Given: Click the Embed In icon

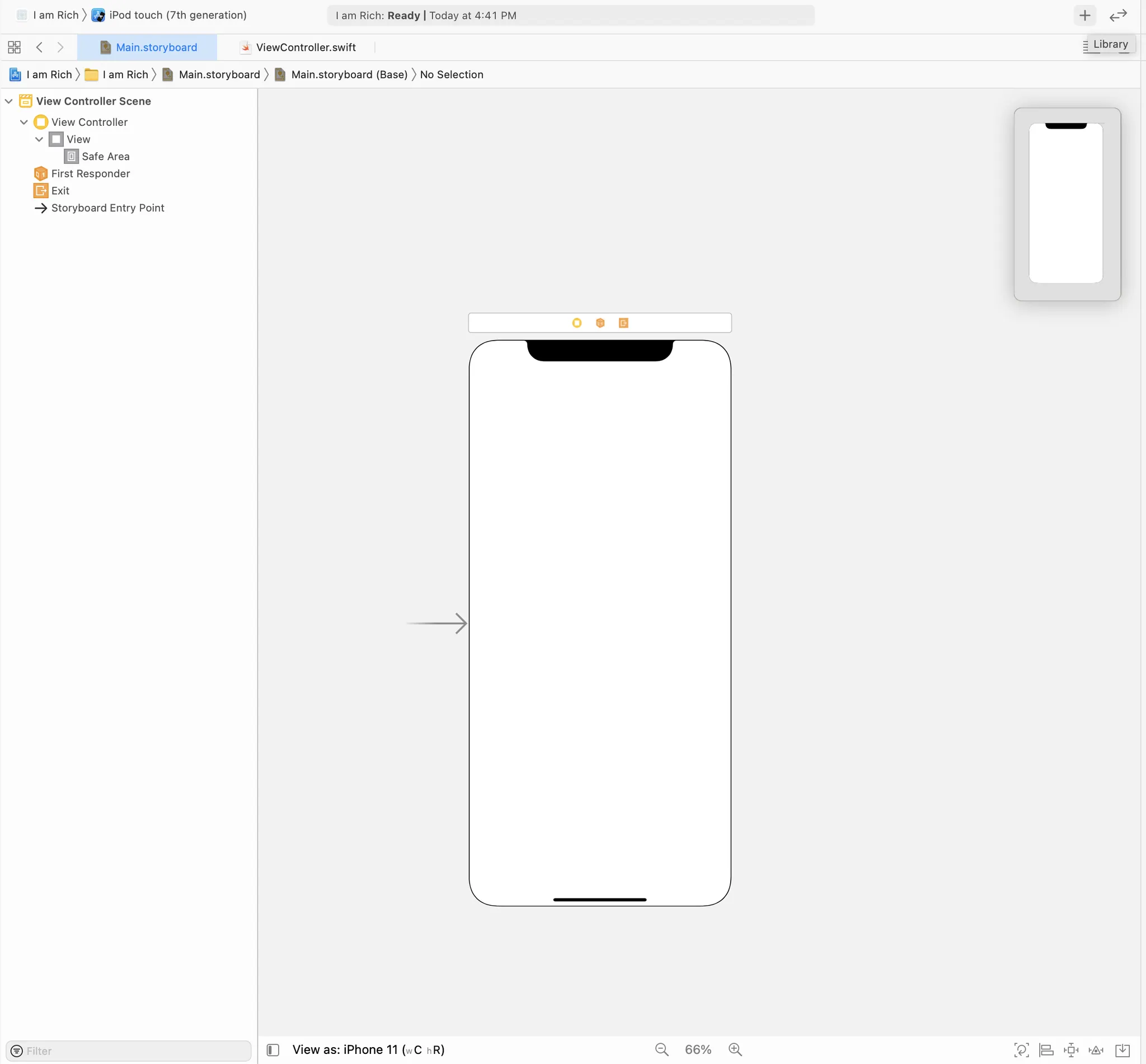Looking at the screenshot, I should (1122, 1050).
